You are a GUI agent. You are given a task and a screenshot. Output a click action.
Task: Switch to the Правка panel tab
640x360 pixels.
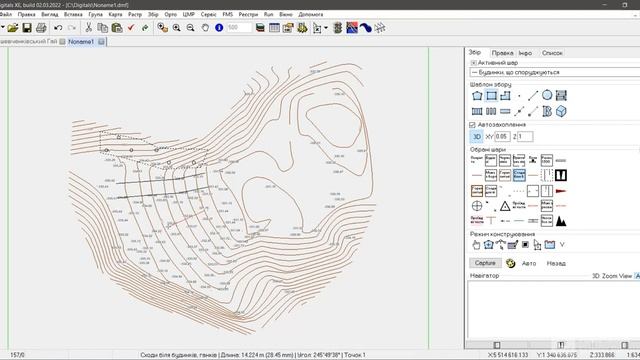coord(502,53)
